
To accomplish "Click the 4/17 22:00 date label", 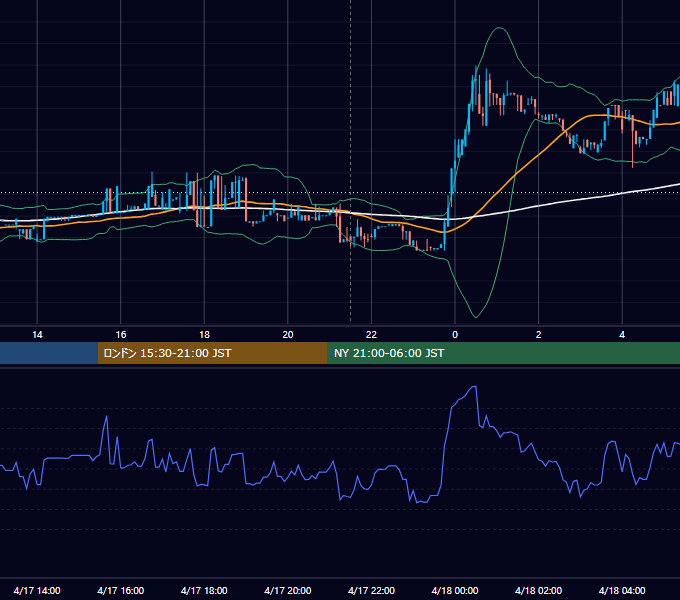I will [371, 590].
